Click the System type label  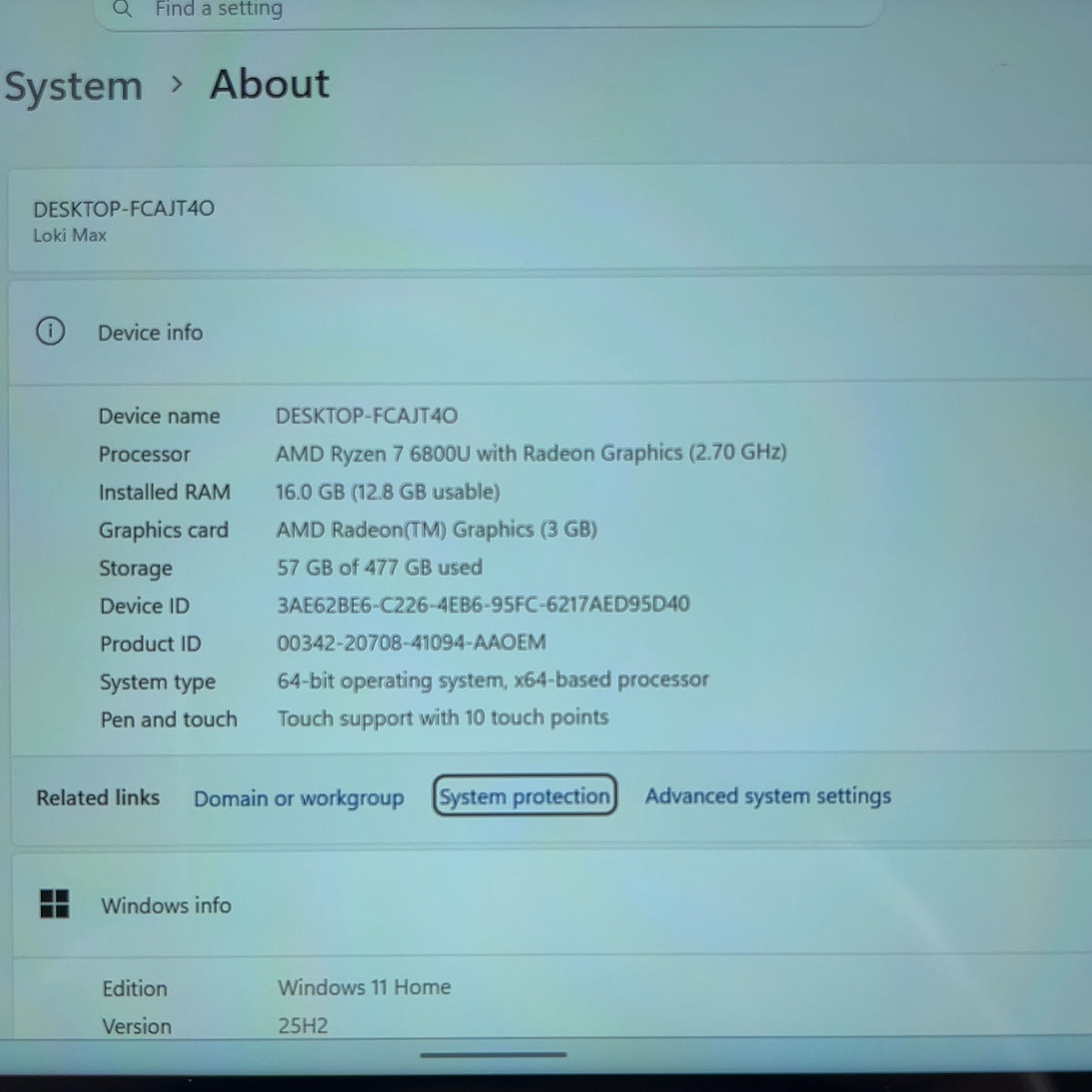click(157, 682)
